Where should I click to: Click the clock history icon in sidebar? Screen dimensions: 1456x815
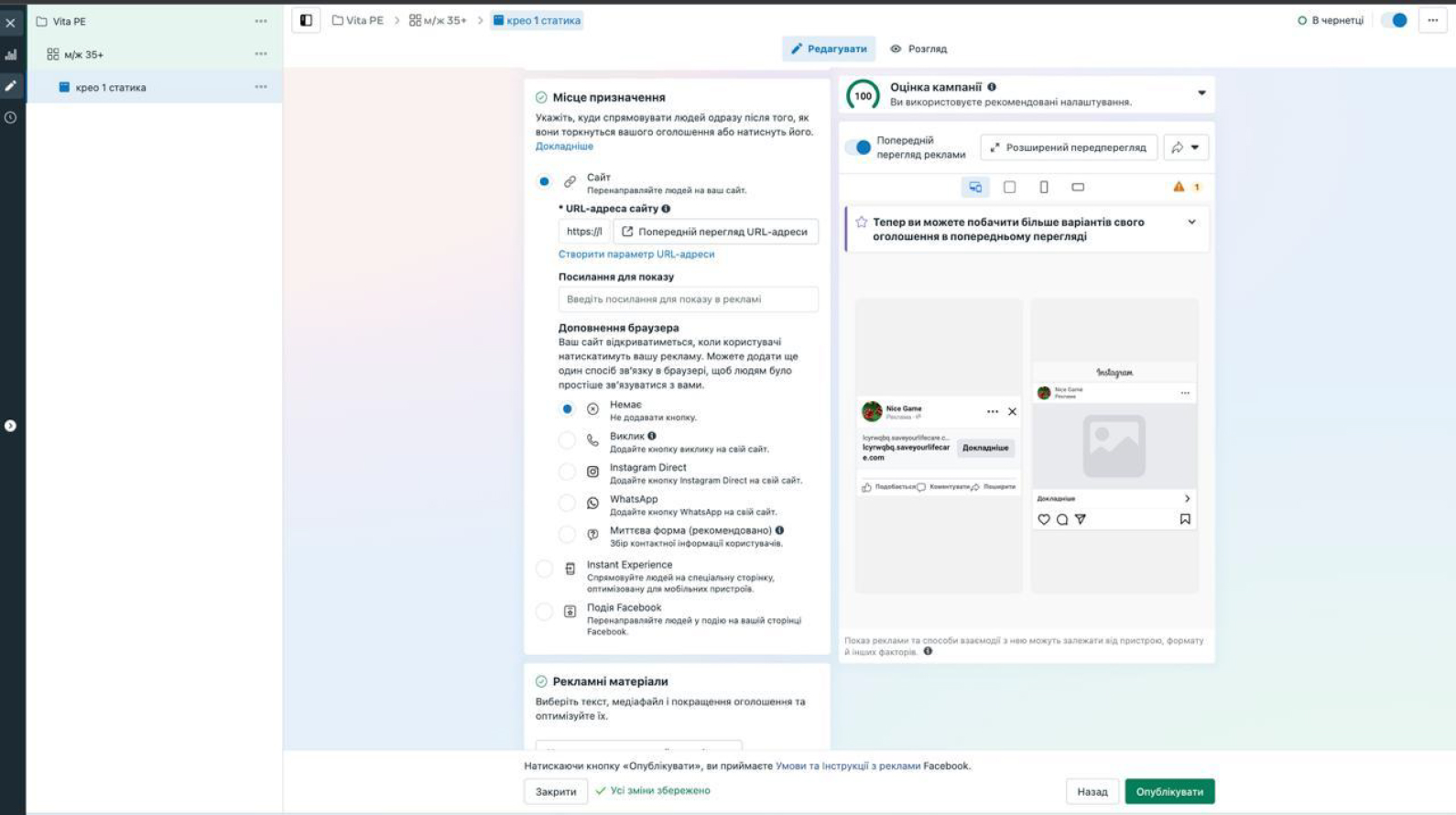coord(11,117)
